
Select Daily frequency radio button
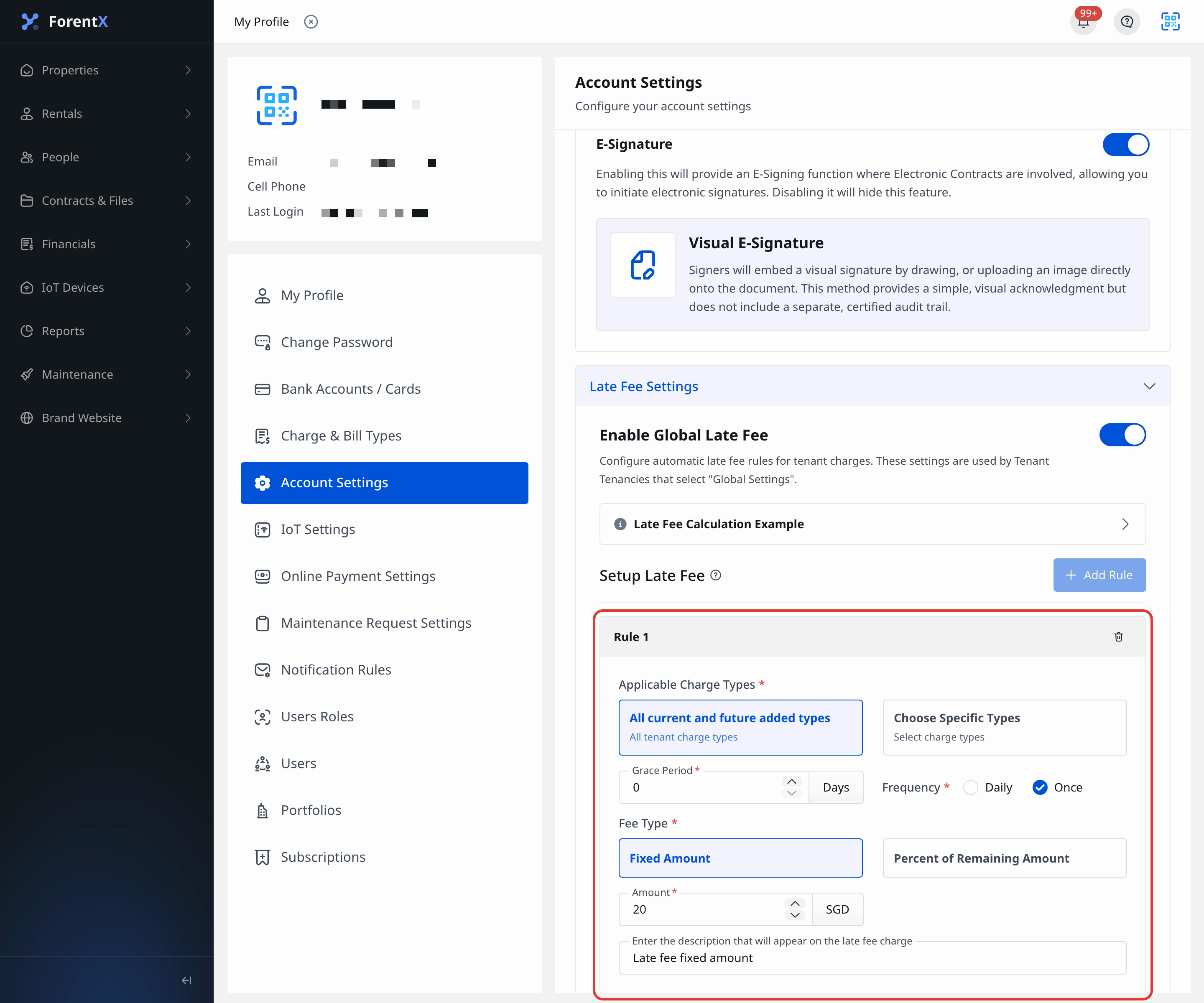tap(971, 787)
